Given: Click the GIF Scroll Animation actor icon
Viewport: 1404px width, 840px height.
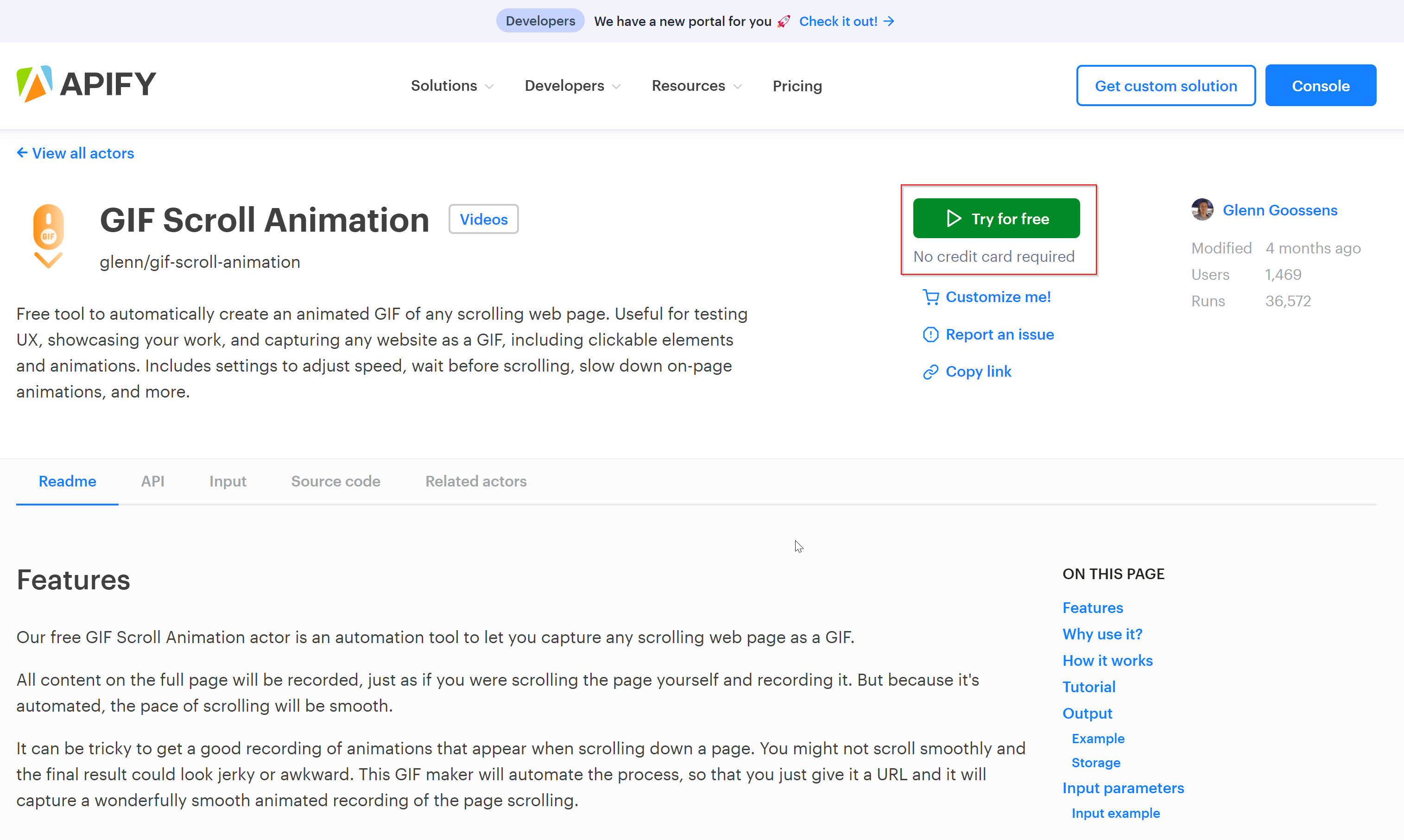Looking at the screenshot, I should click(x=49, y=236).
